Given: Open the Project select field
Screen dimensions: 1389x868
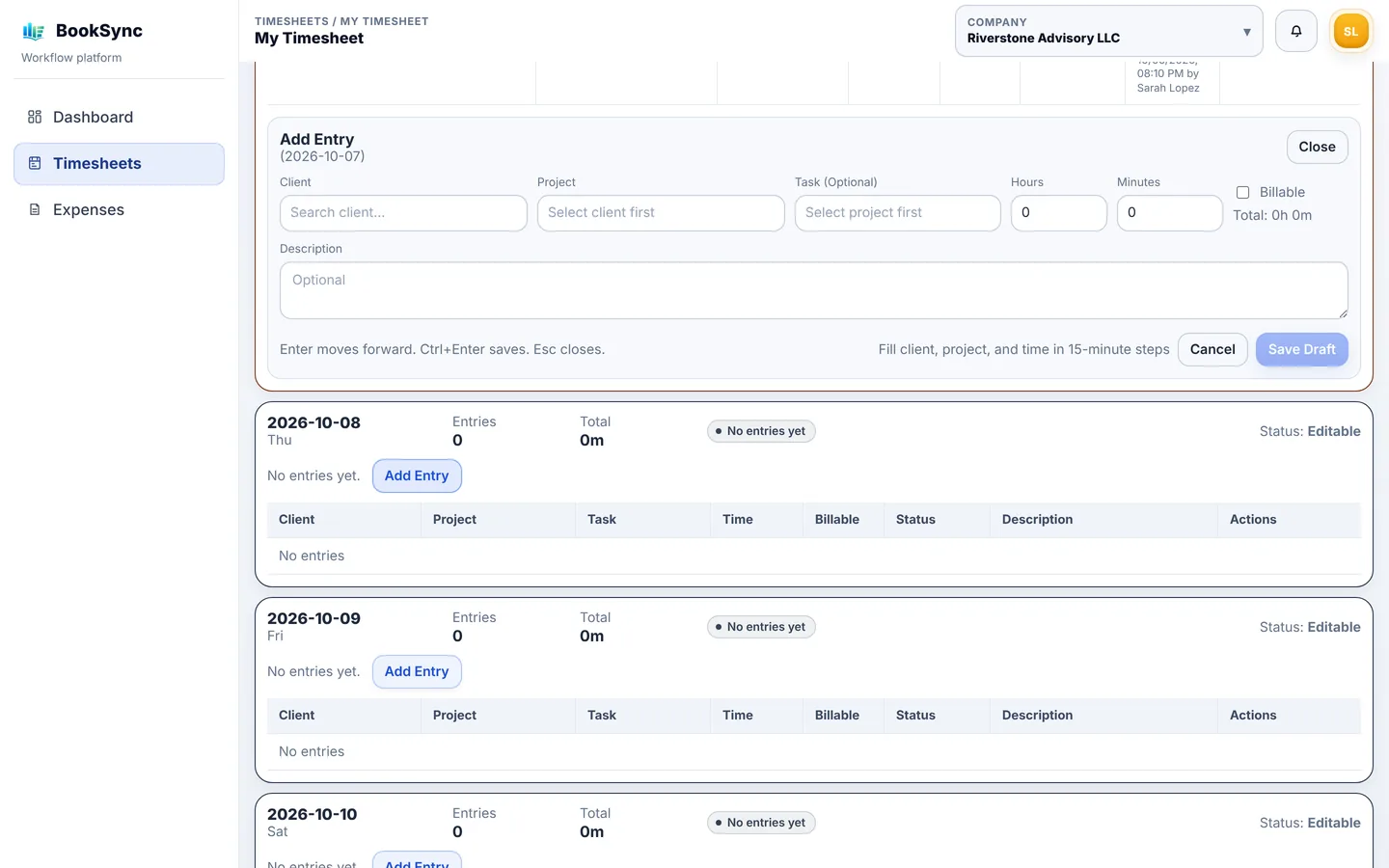Looking at the screenshot, I should coord(661,213).
